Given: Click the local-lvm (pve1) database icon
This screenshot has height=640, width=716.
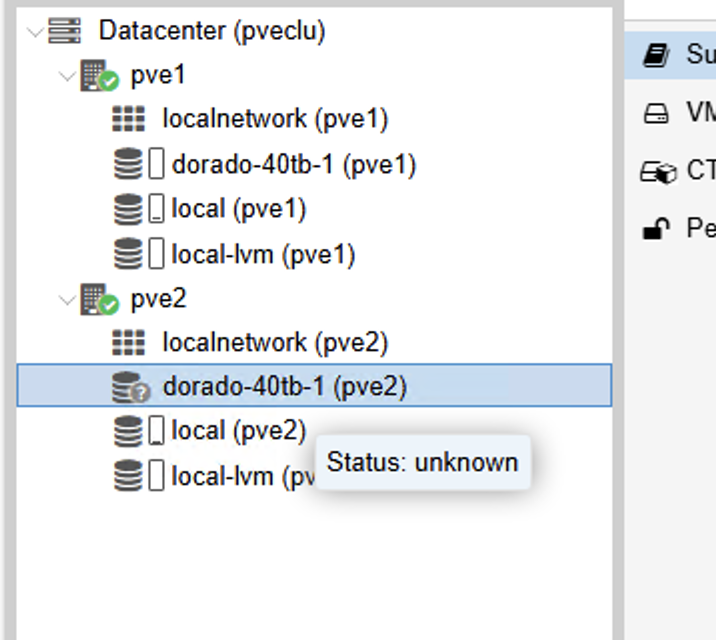Looking at the screenshot, I should click(128, 253).
